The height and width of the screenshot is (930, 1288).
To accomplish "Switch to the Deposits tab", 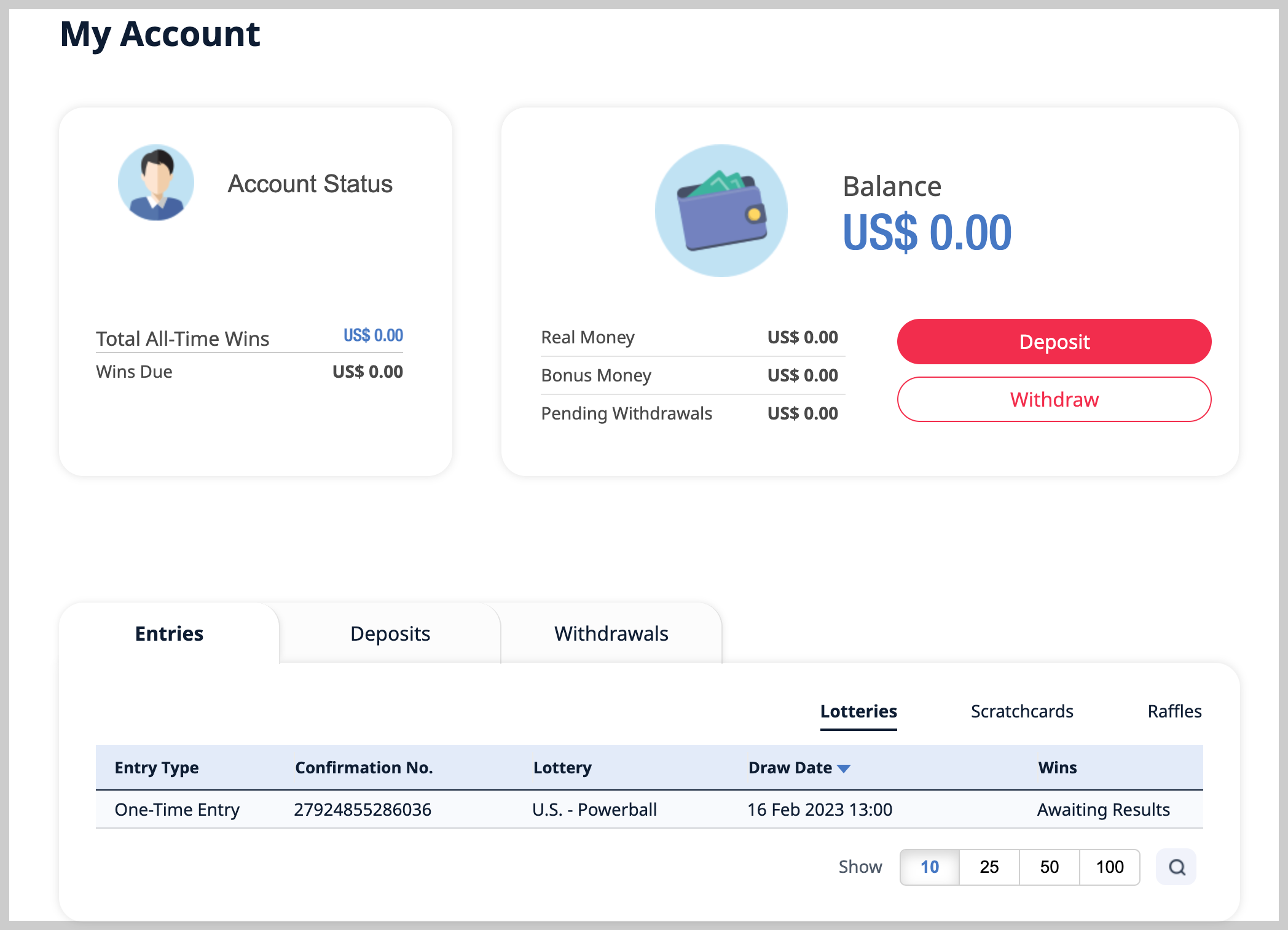I will (x=390, y=633).
